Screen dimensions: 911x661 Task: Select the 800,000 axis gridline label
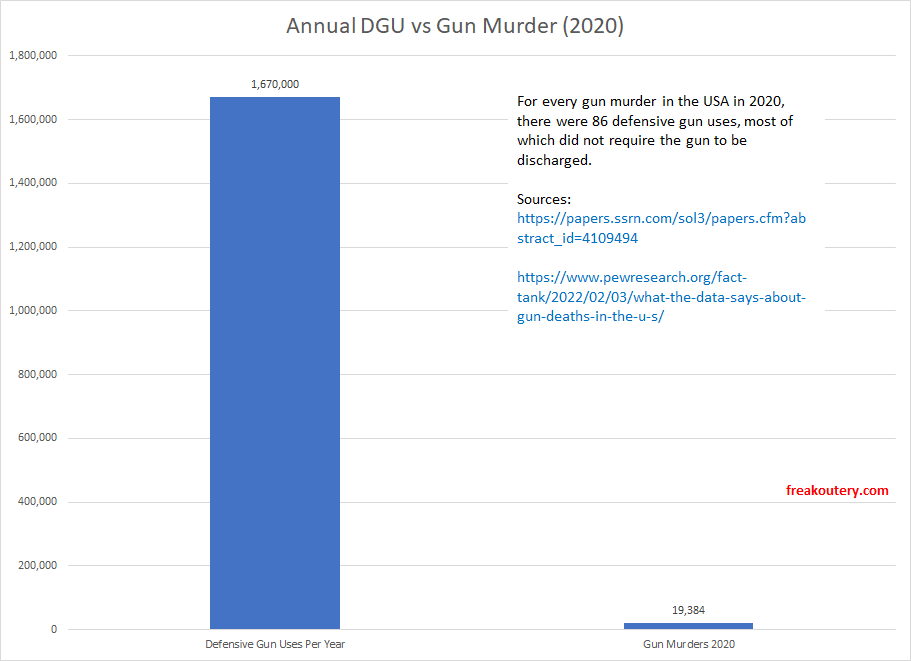pos(37,374)
